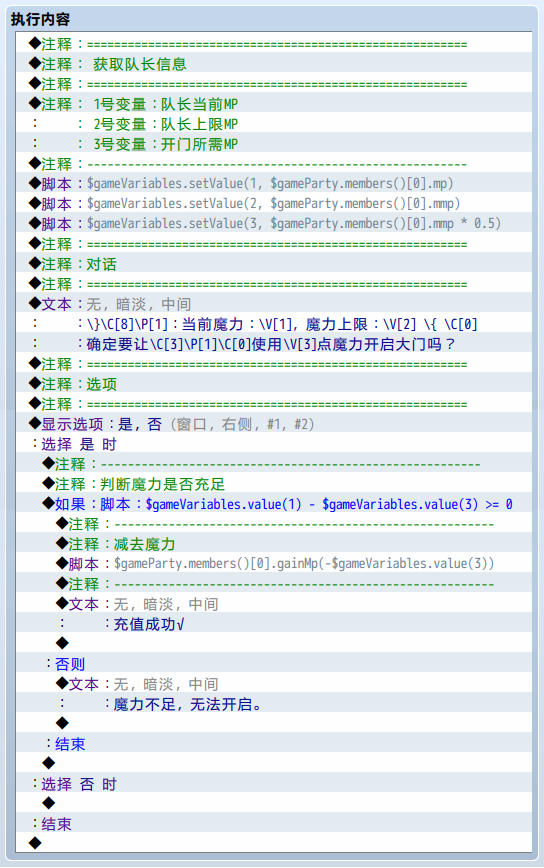Select the final purple 结束 line
This screenshot has height=868, width=544.
click(274, 824)
